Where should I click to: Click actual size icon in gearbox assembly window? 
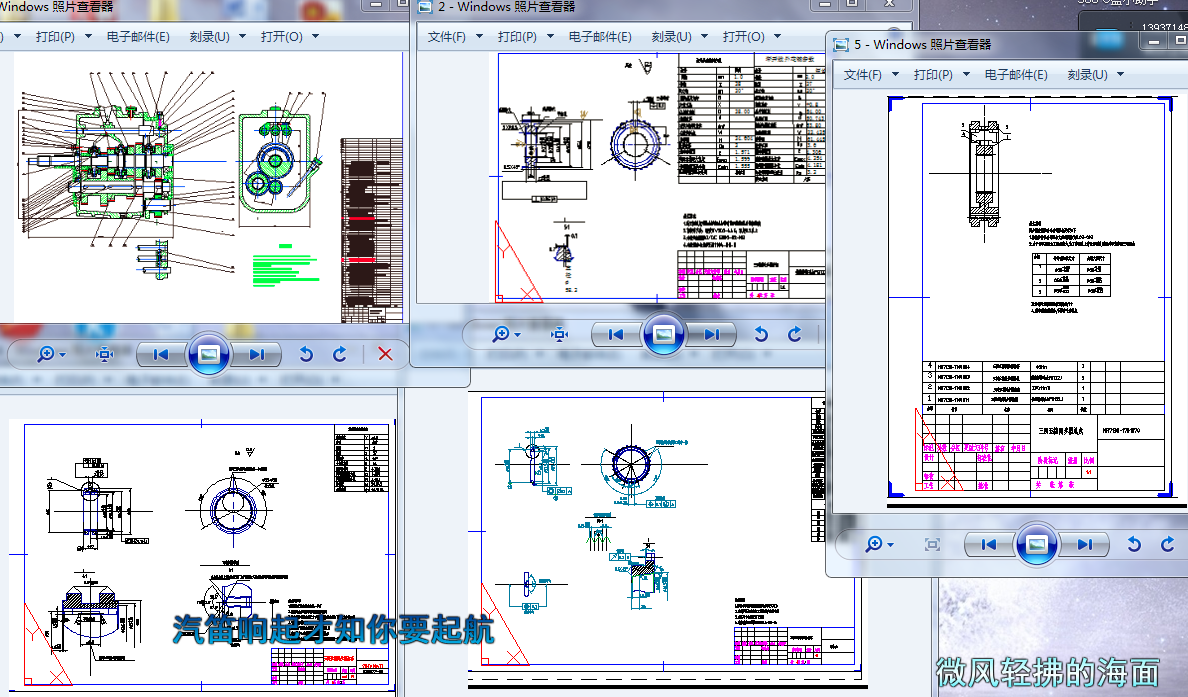pyautogui.click(x=105, y=354)
